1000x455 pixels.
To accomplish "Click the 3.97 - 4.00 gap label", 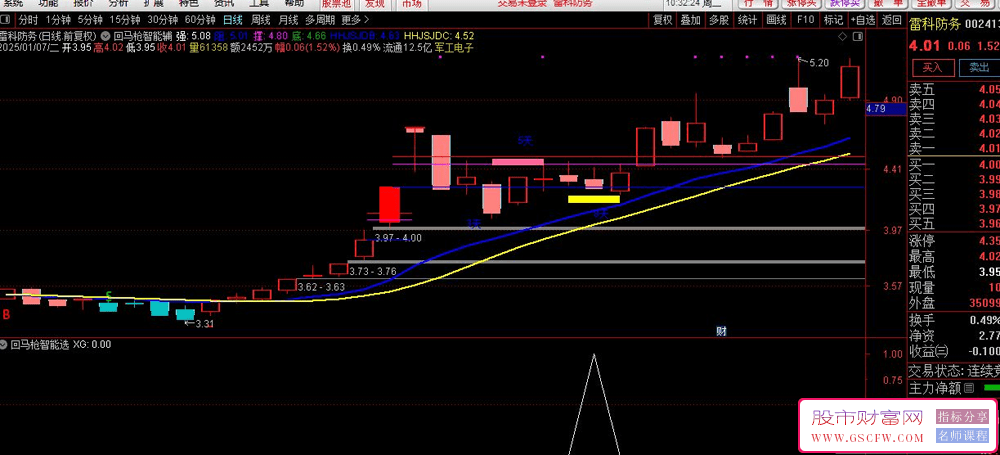I will click(398, 238).
